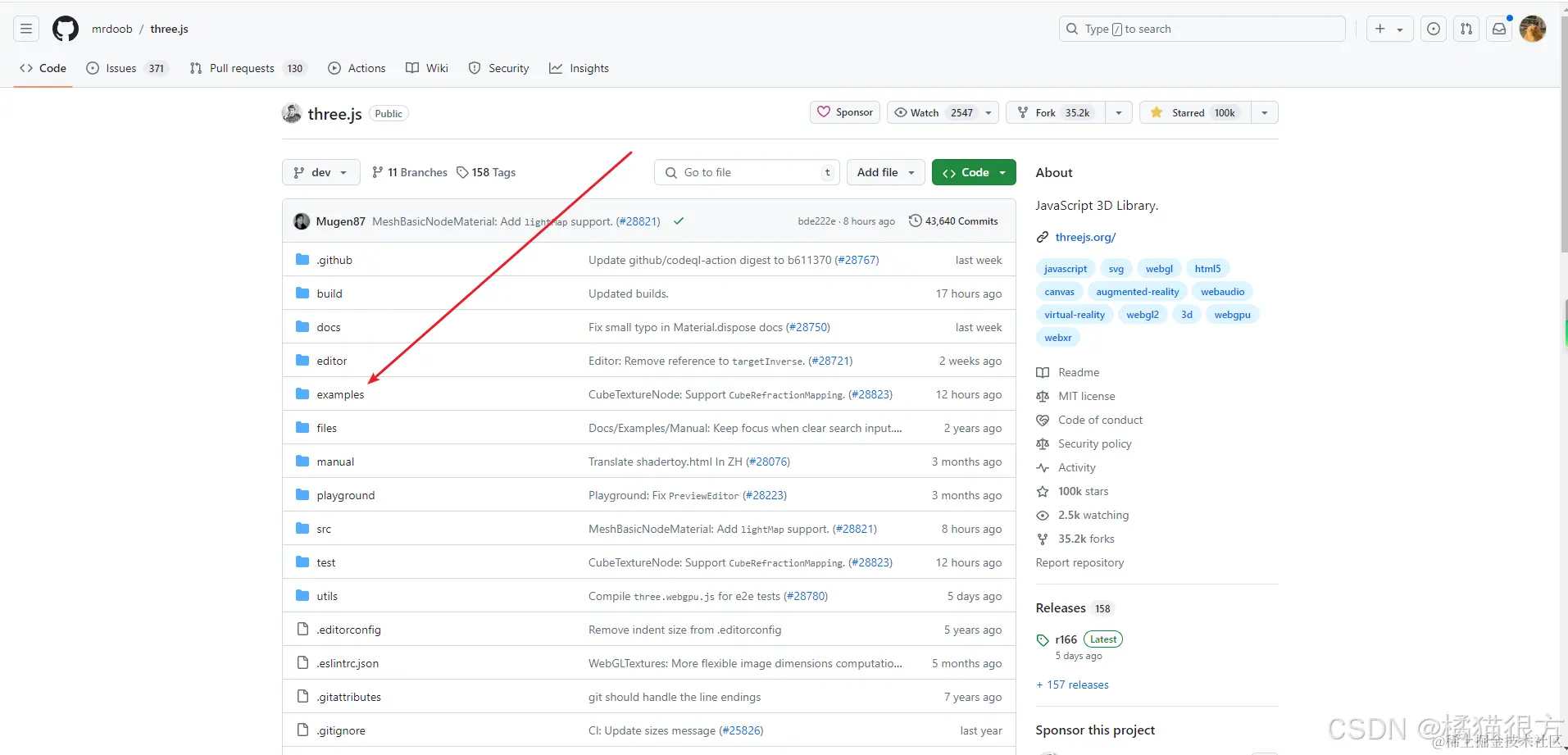Viewport: 1568px width, 755px height.
Task: View 158 Tags link
Action: [486, 172]
